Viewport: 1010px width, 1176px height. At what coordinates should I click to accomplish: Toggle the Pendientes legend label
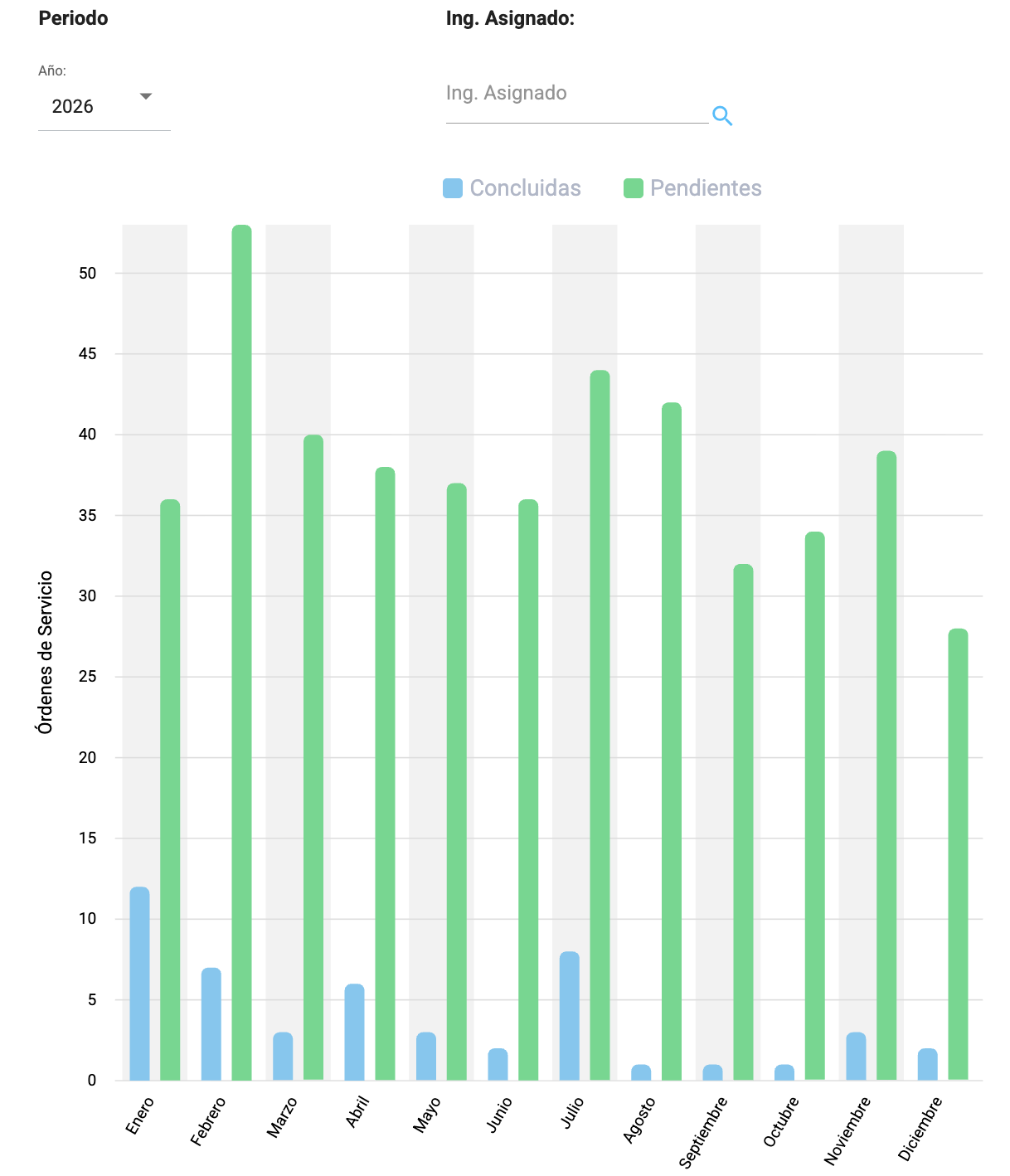coord(705,188)
